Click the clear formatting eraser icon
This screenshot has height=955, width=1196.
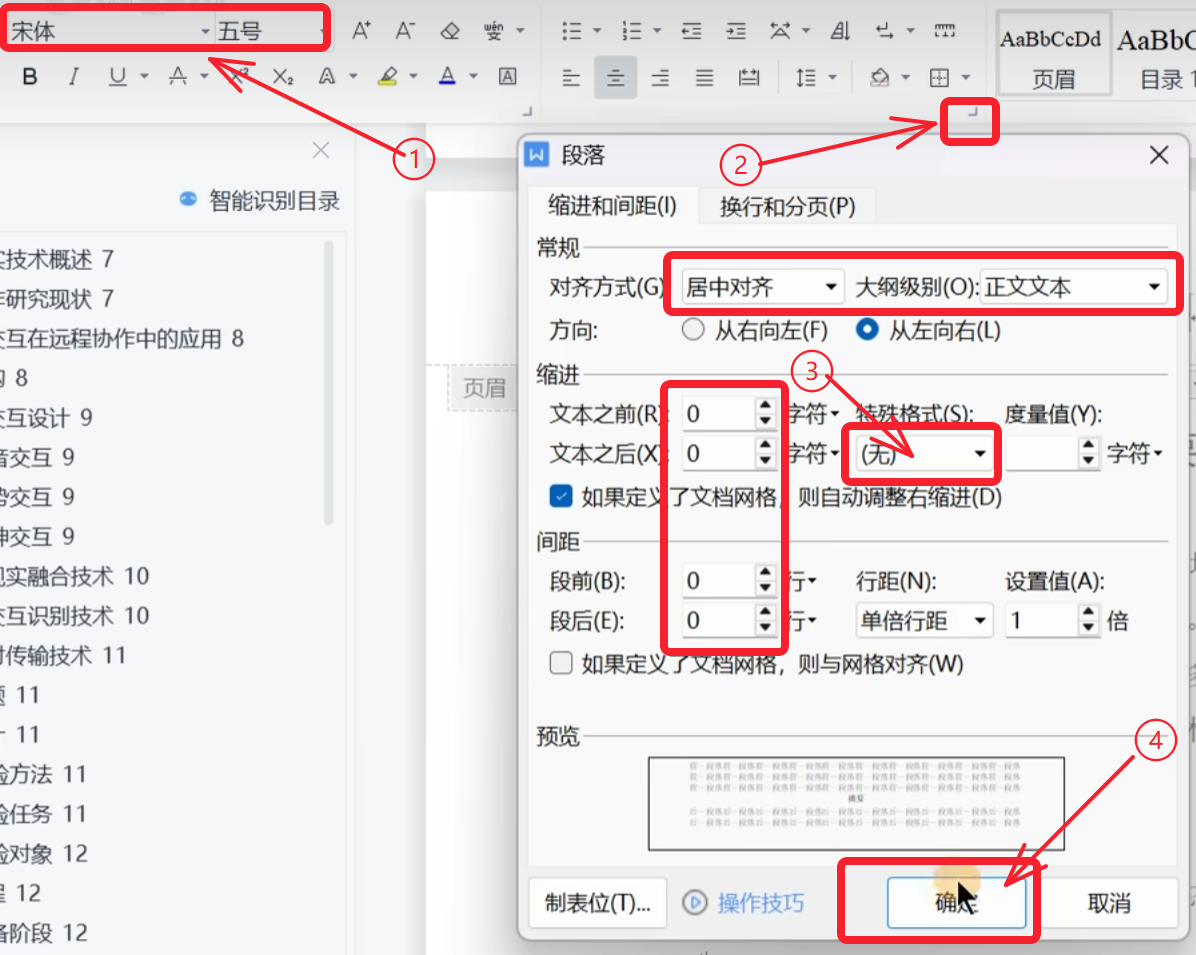450,31
